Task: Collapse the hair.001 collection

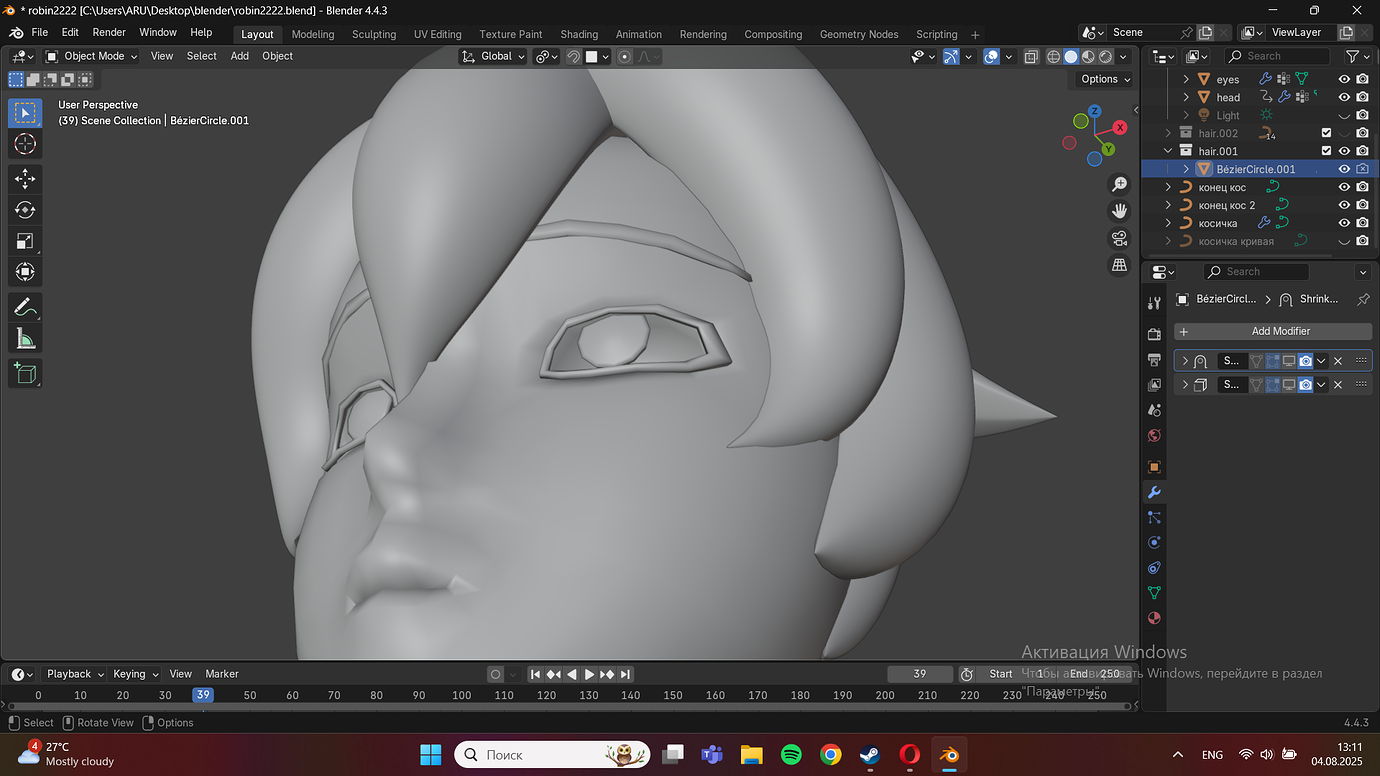Action: 1168,151
